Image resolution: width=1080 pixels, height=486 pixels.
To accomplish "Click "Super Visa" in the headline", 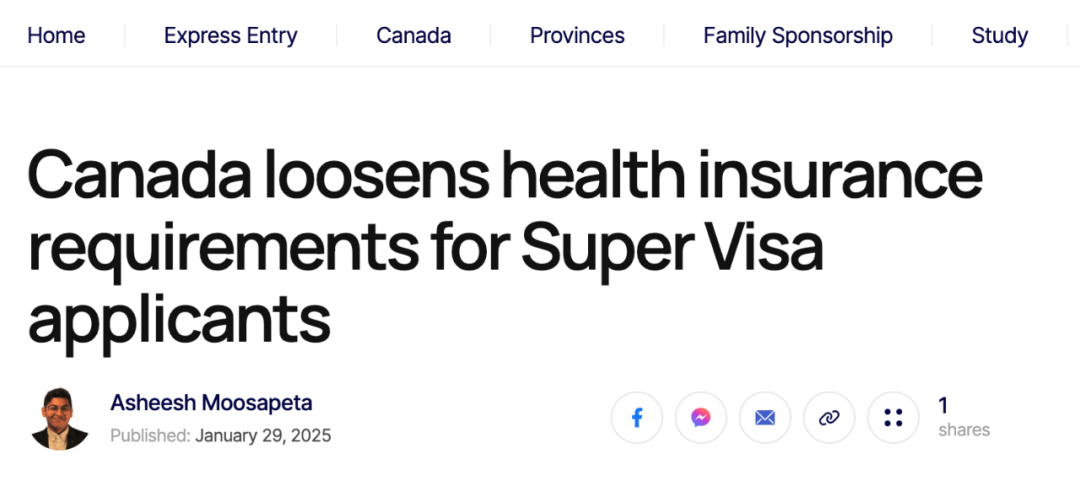I will (x=672, y=250).
